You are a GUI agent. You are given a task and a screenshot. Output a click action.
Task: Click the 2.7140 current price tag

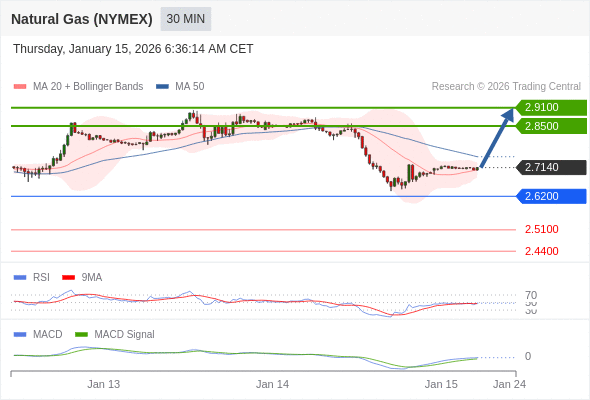551,167
